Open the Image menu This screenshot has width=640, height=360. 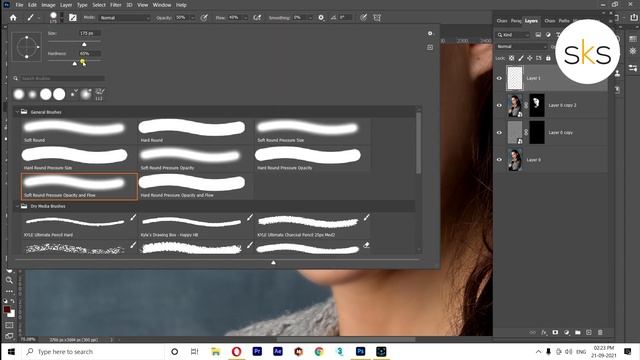(x=48, y=5)
